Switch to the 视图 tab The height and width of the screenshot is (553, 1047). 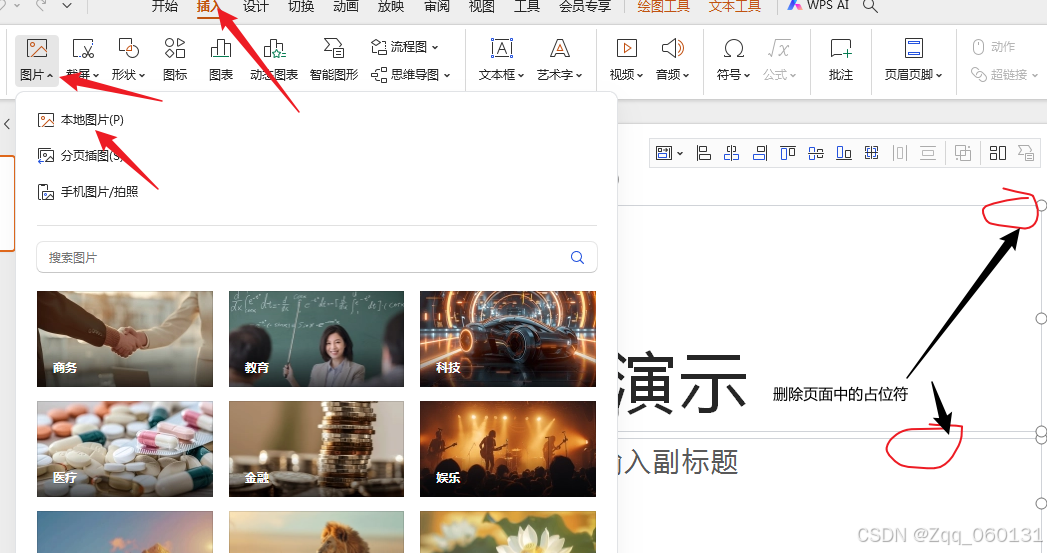coord(481,6)
